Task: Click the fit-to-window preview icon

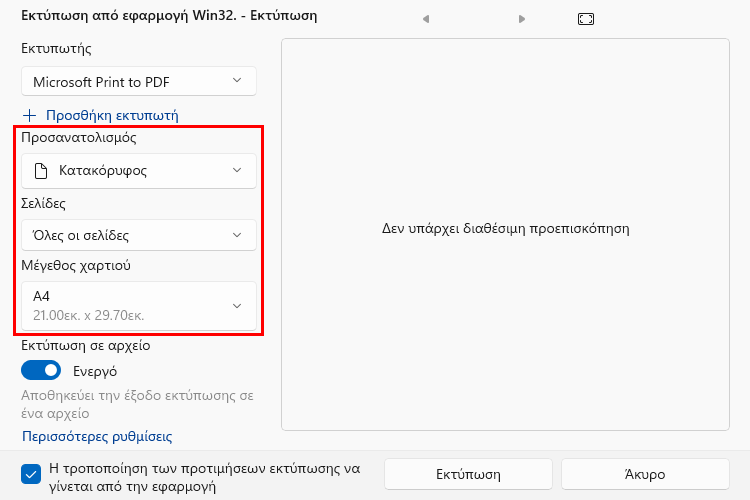Action: pyautogui.click(x=586, y=19)
